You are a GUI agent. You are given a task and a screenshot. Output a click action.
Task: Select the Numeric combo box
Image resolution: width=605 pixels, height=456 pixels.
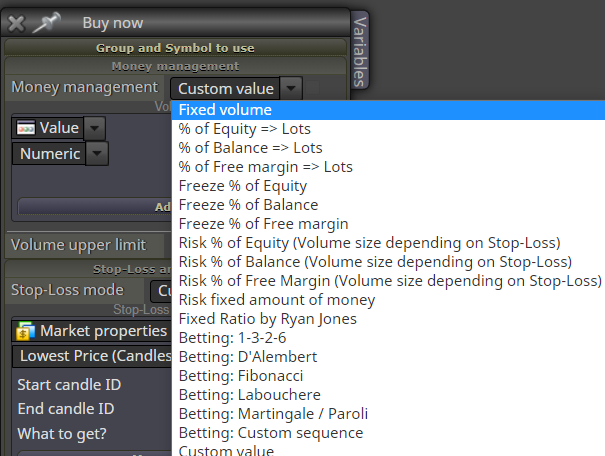click(49, 154)
